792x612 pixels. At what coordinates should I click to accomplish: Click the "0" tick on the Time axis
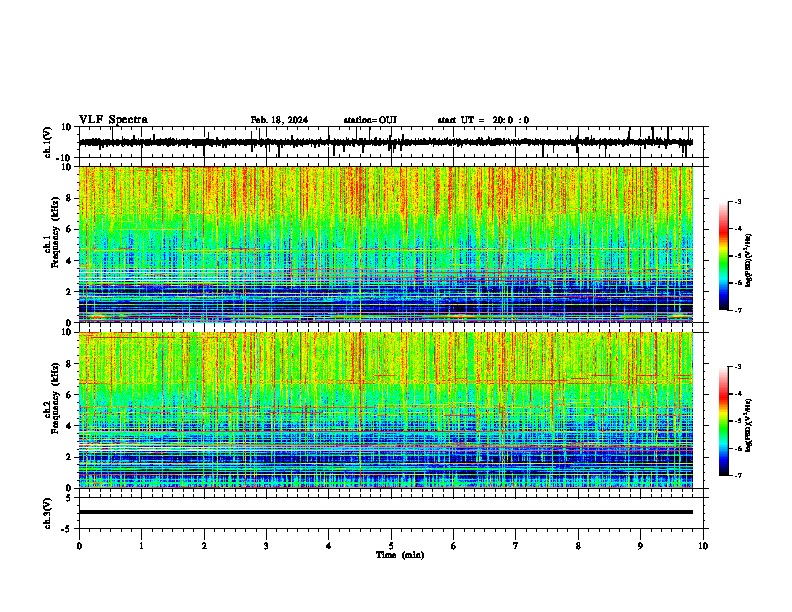(79, 546)
